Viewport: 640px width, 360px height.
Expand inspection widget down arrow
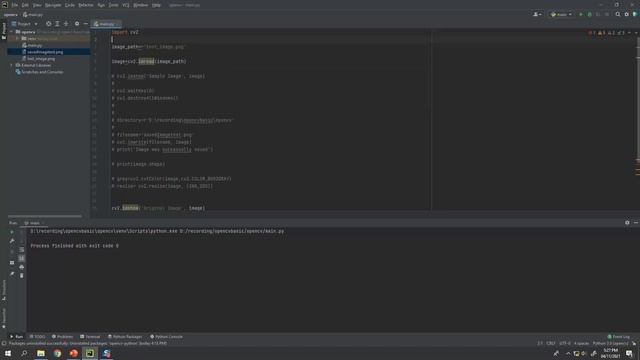636,33
